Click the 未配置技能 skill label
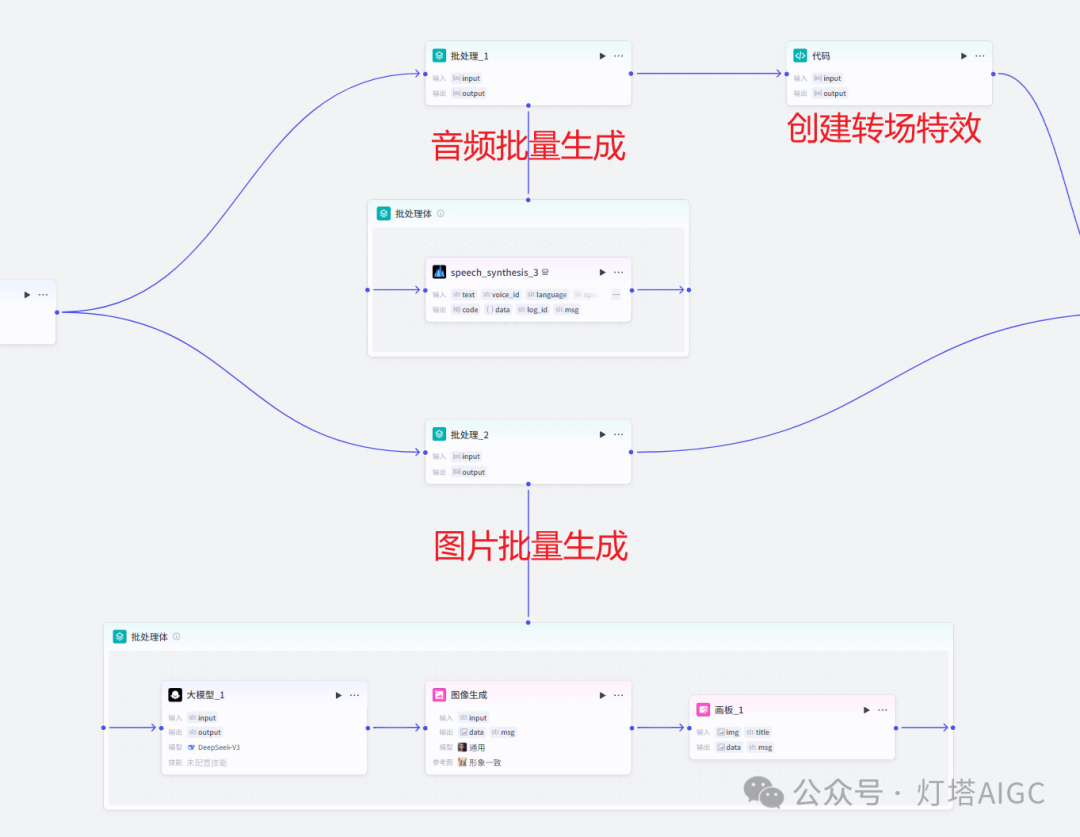 pos(207,763)
